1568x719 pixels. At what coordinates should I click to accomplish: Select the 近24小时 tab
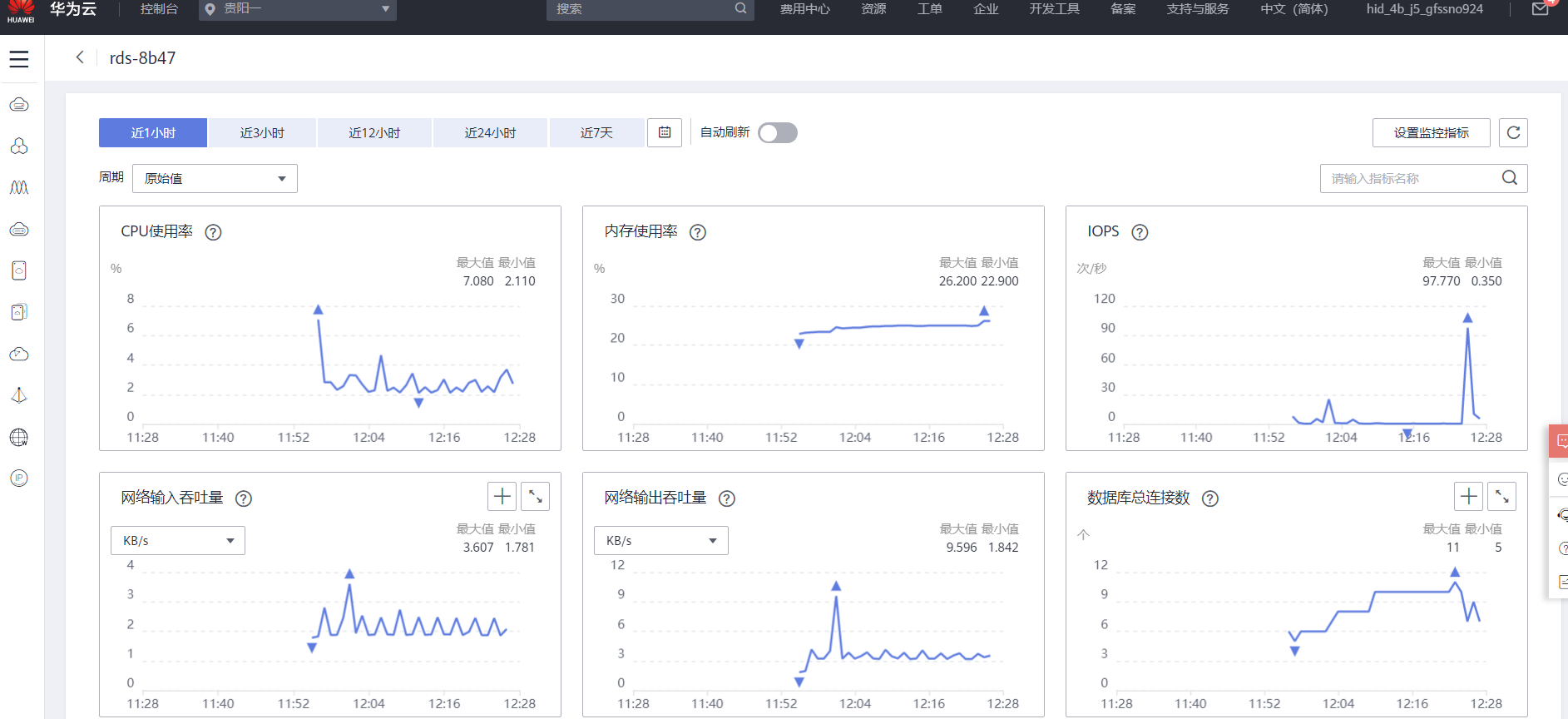point(490,133)
